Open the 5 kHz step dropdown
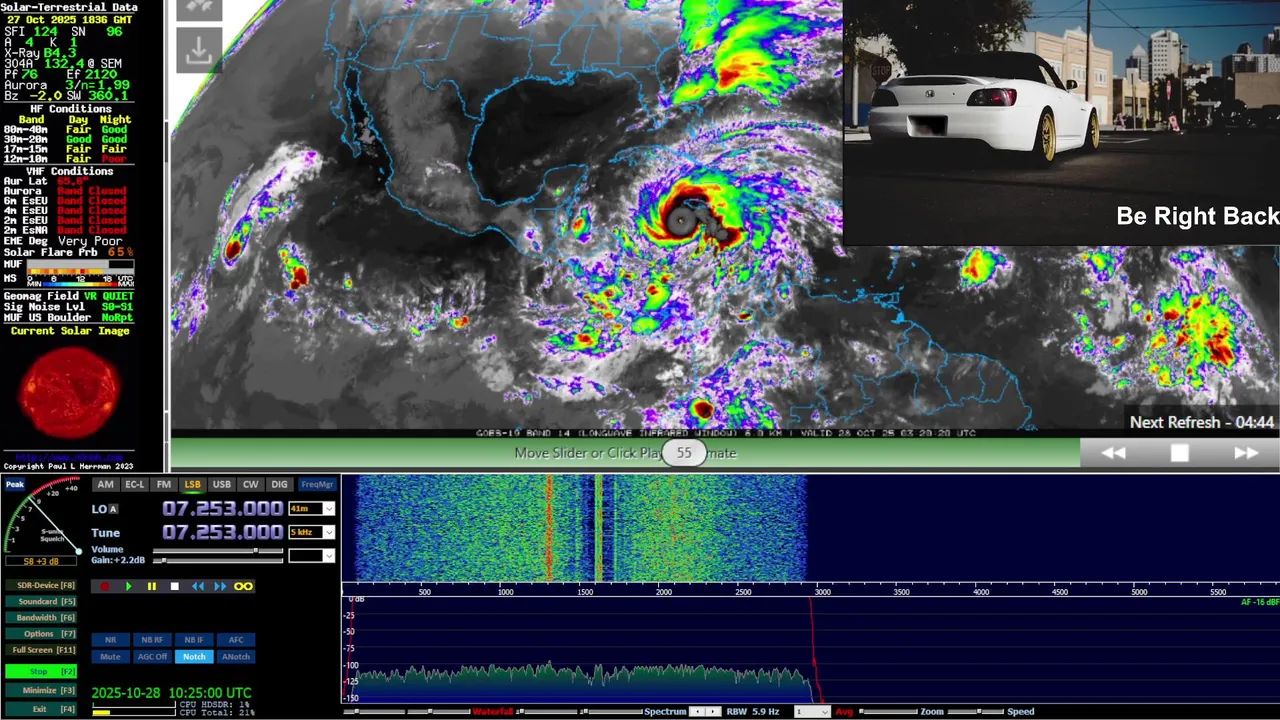The width and height of the screenshot is (1280, 720). click(311, 532)
